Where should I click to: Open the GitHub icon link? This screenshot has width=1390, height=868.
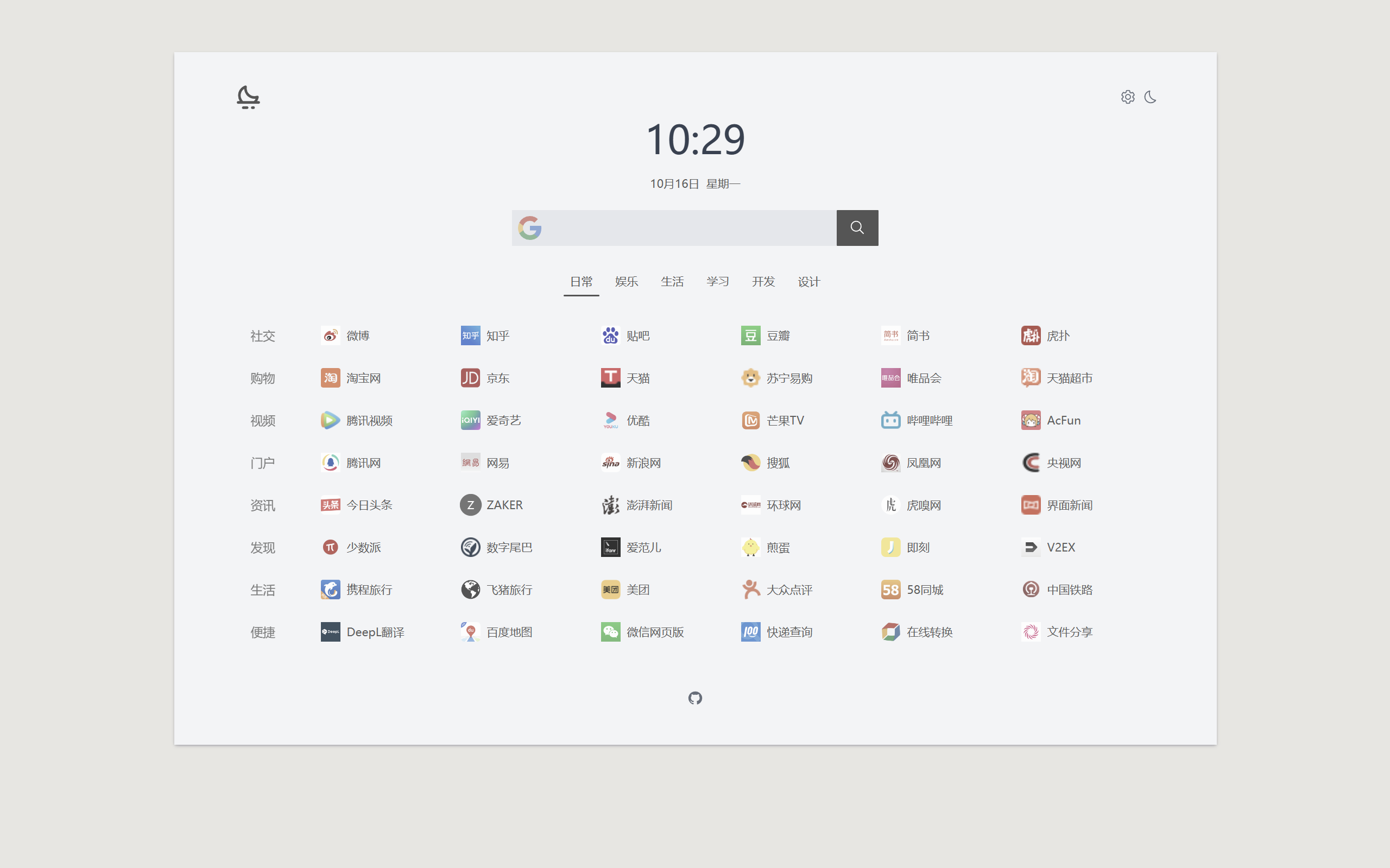pyautogui.click(x=694, y=698)
